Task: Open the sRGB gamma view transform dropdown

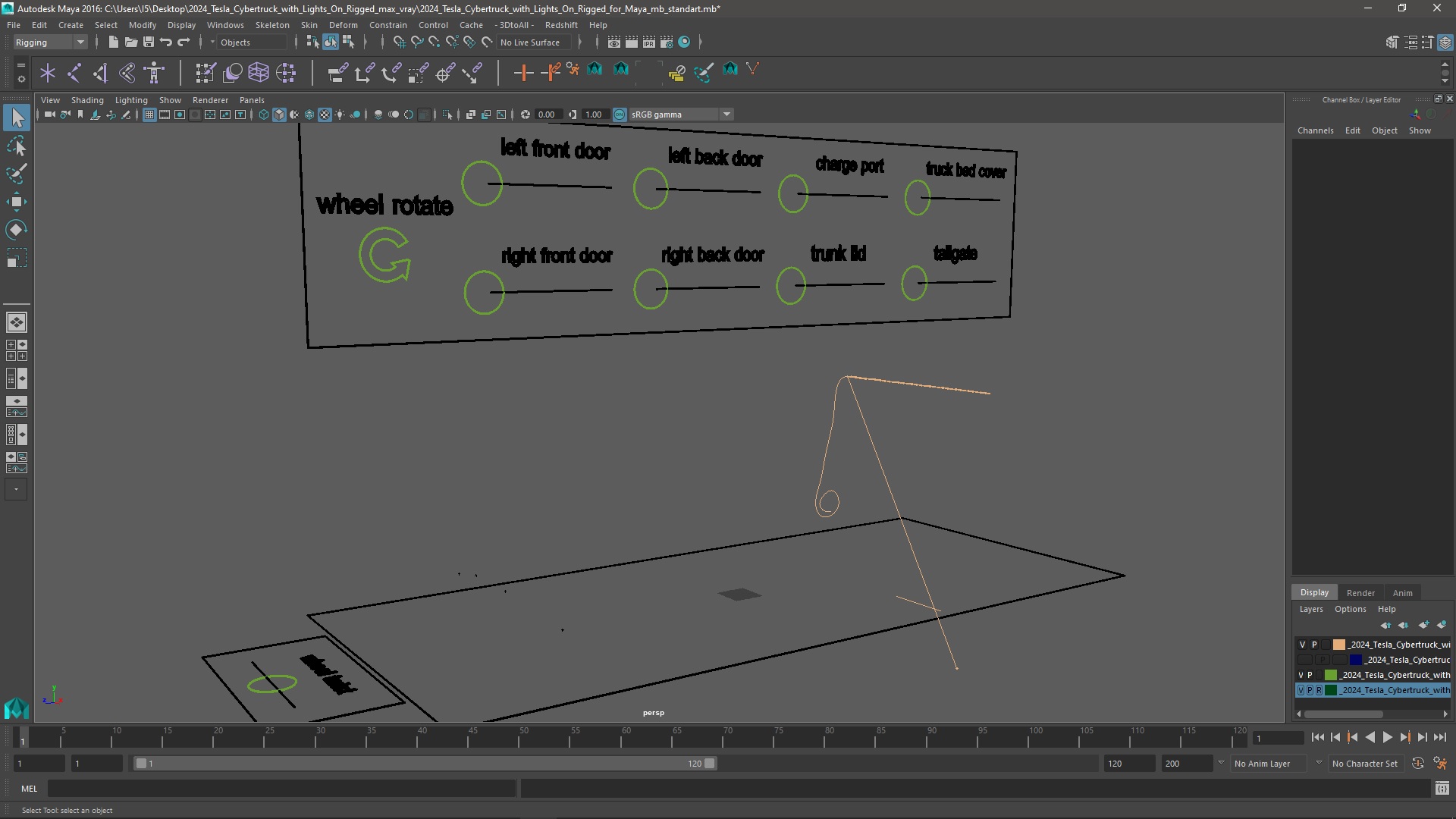Action: 681,115
